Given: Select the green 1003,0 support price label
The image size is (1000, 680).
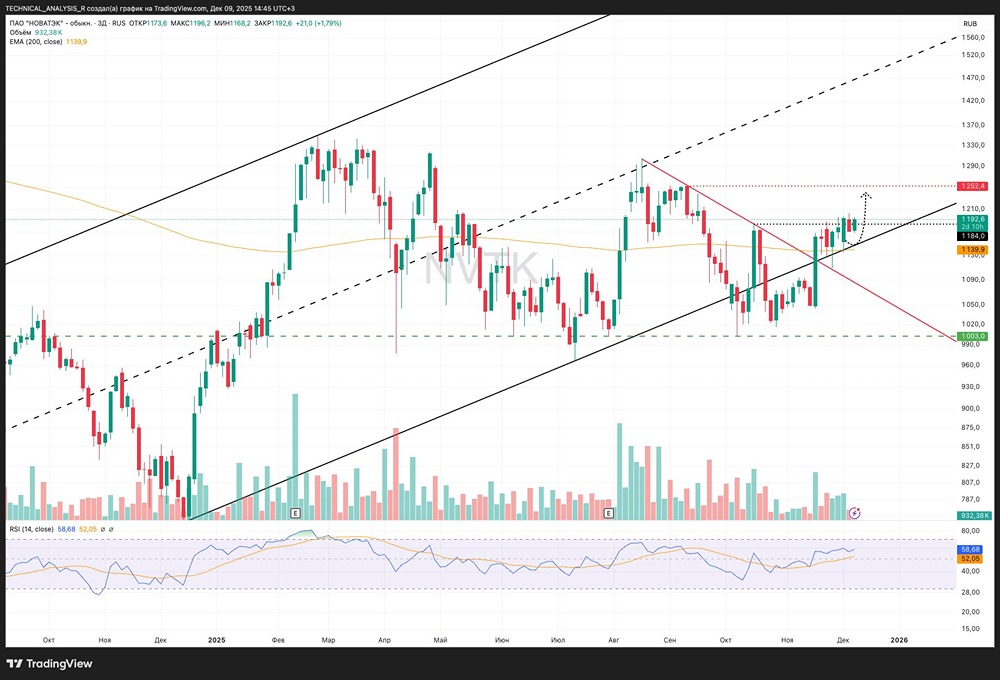Looking at the screenshot, I should tap(973, 337).
